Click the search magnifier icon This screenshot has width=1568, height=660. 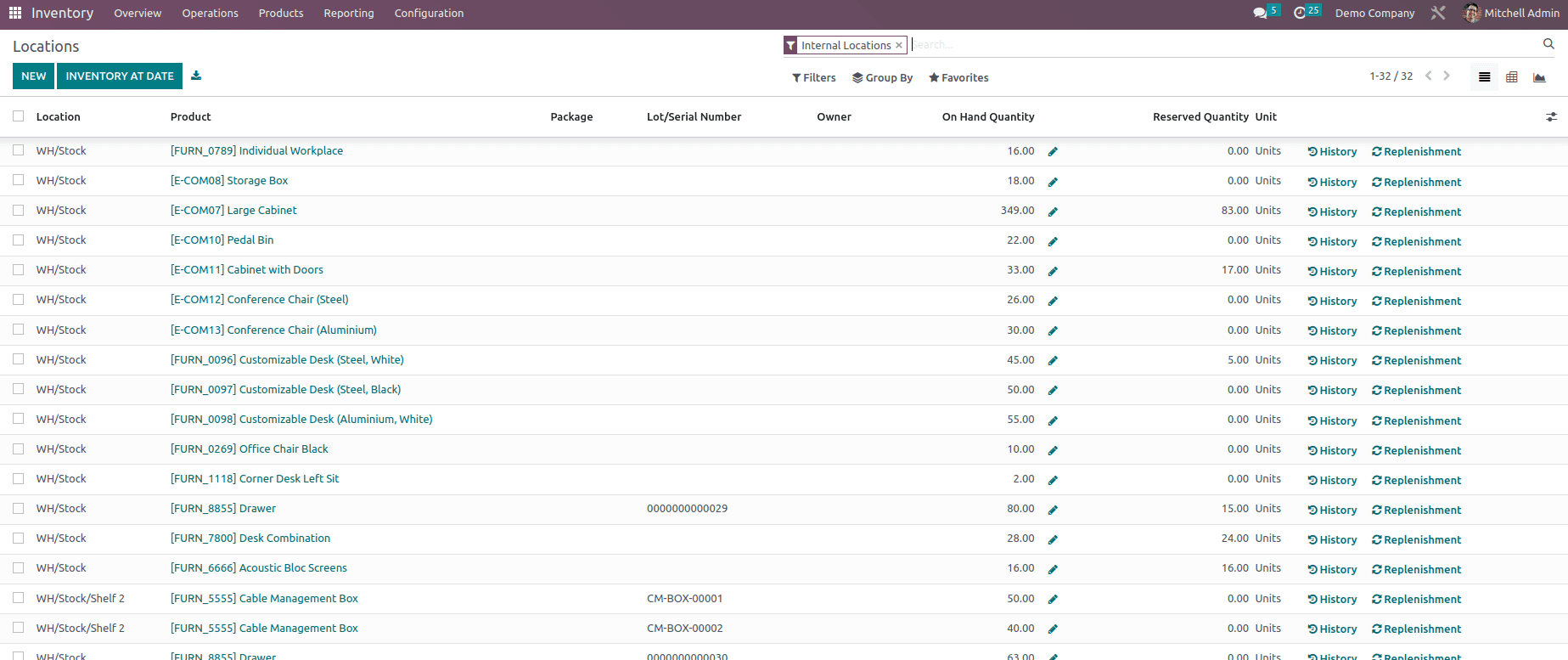pyautogui.click(x=1548, y=44)
